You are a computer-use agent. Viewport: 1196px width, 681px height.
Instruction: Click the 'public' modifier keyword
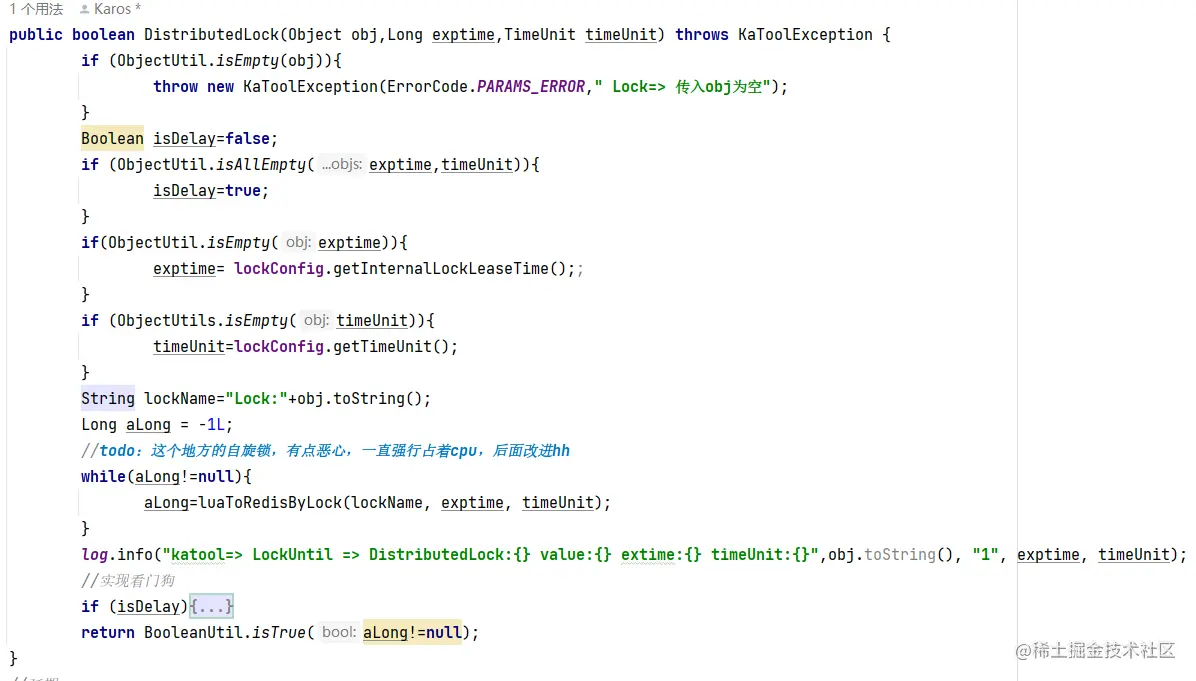click(36, 34)
